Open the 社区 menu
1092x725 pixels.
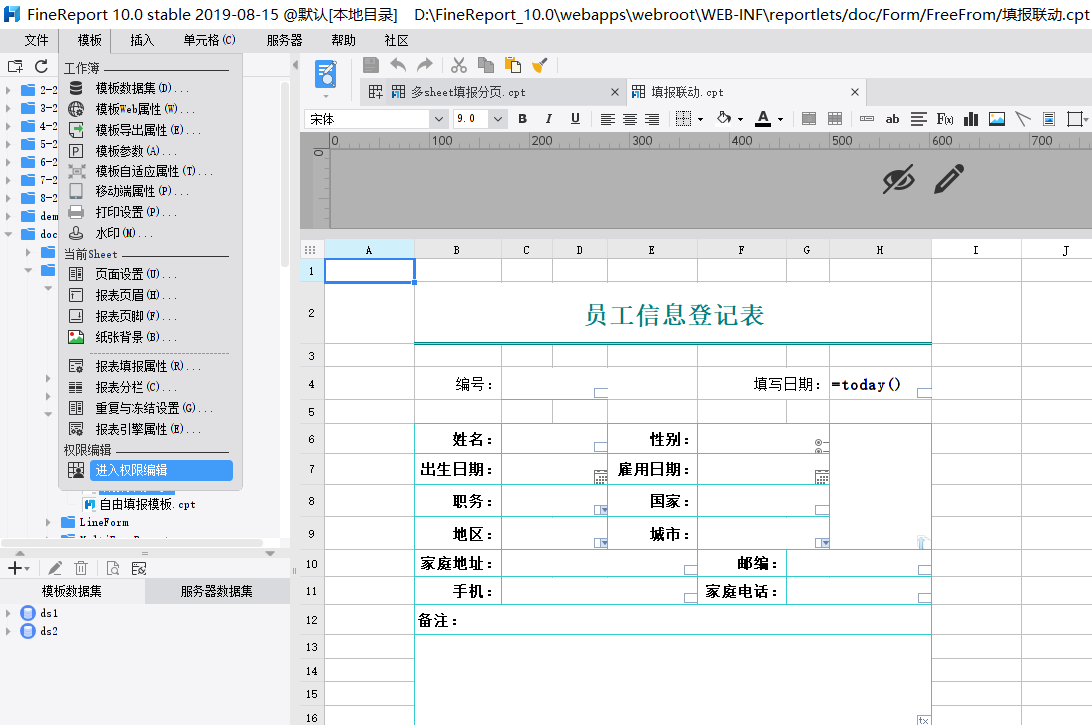(x=396, y=40)
